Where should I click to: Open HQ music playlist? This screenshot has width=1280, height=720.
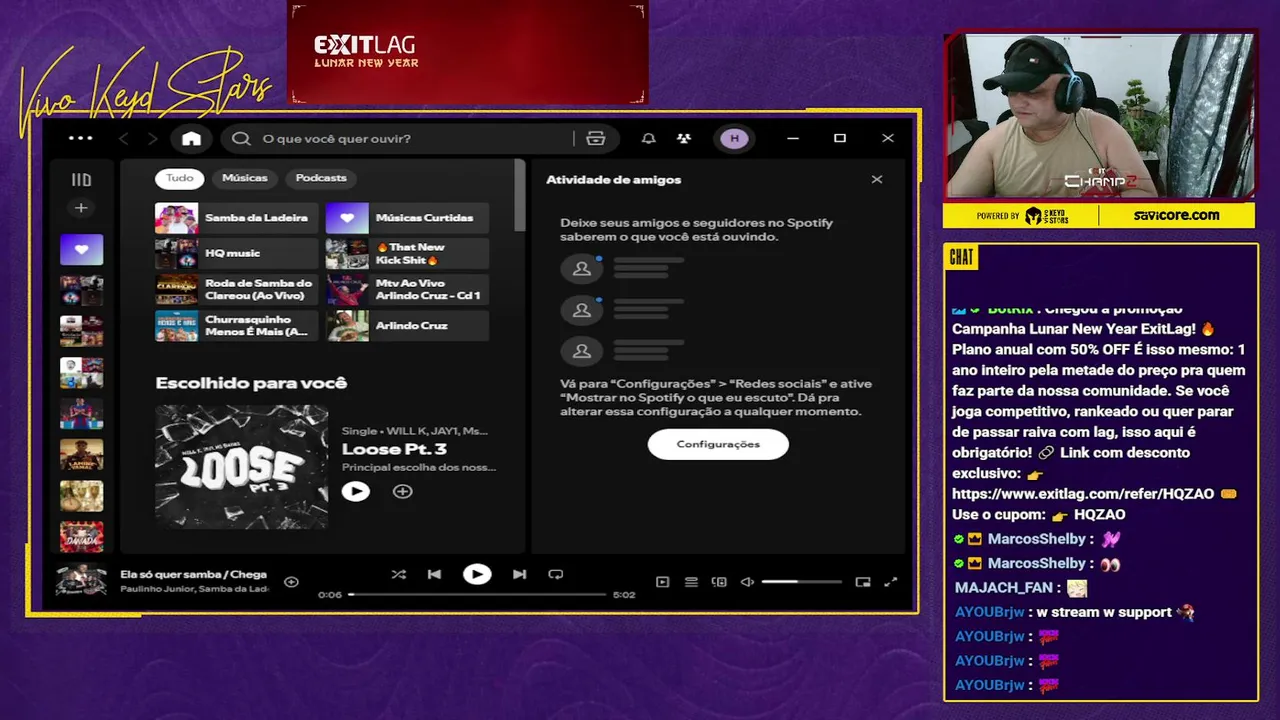pos(237,254)
